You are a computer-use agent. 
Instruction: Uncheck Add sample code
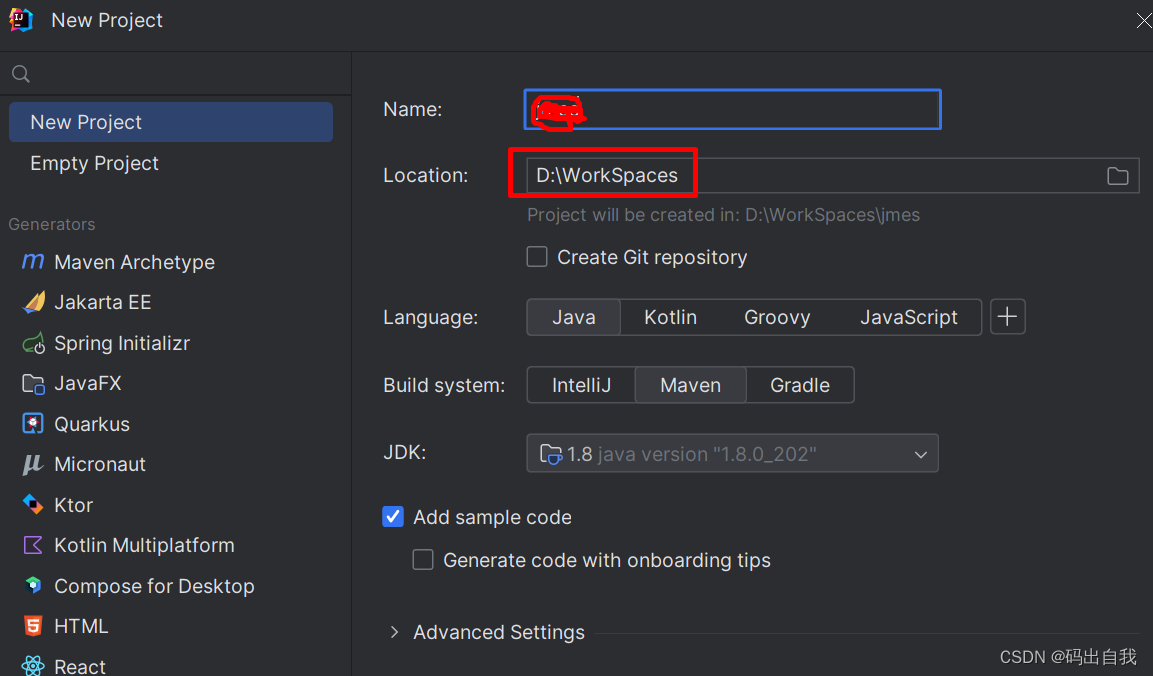point(393,516)
